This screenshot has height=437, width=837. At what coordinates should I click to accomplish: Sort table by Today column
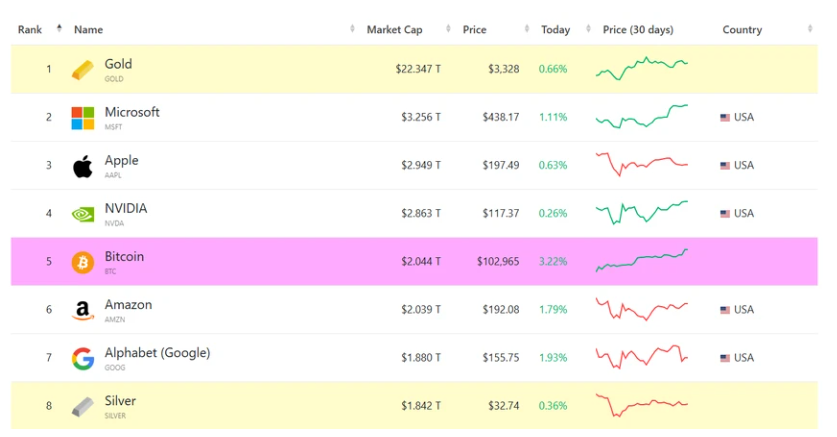(x=555, y=30)
